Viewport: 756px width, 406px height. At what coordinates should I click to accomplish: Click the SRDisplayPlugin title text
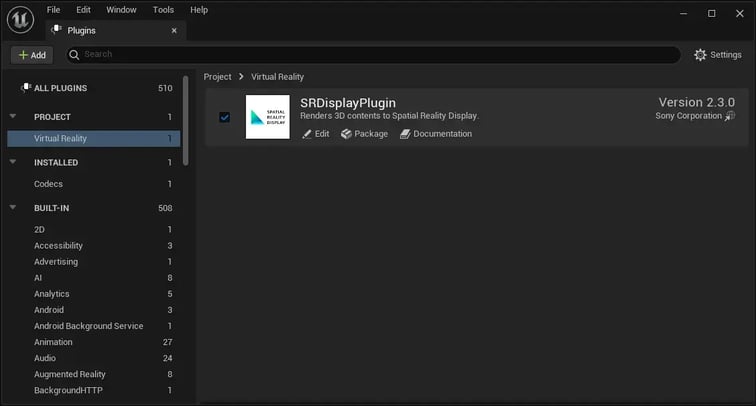[x=348, y=103]
